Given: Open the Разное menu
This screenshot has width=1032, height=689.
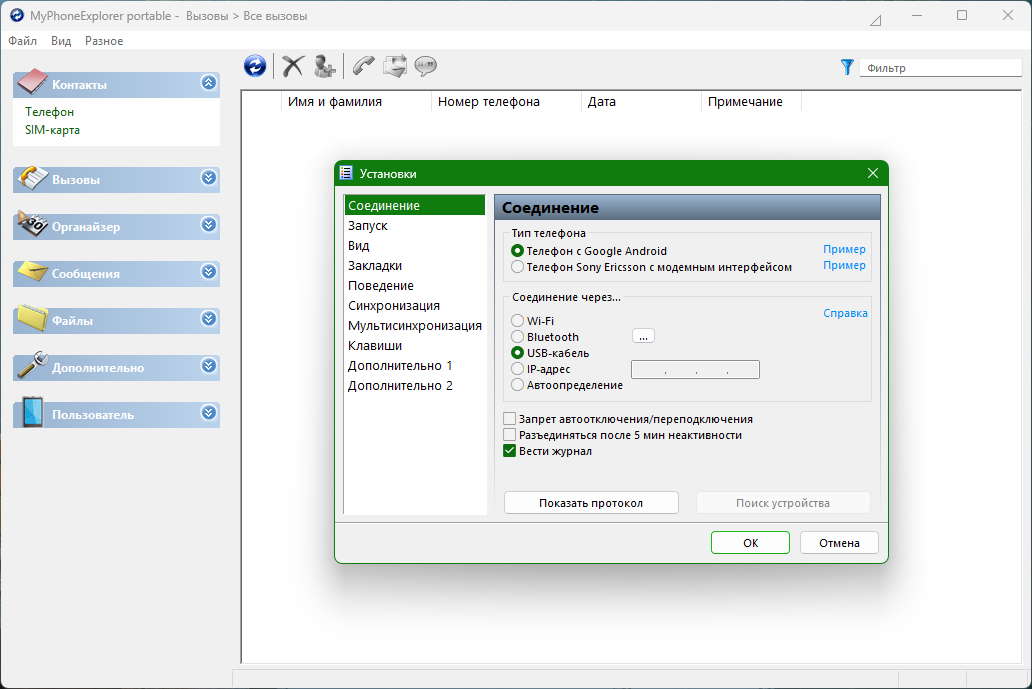Looking at the screenshot, I should 104,41.
